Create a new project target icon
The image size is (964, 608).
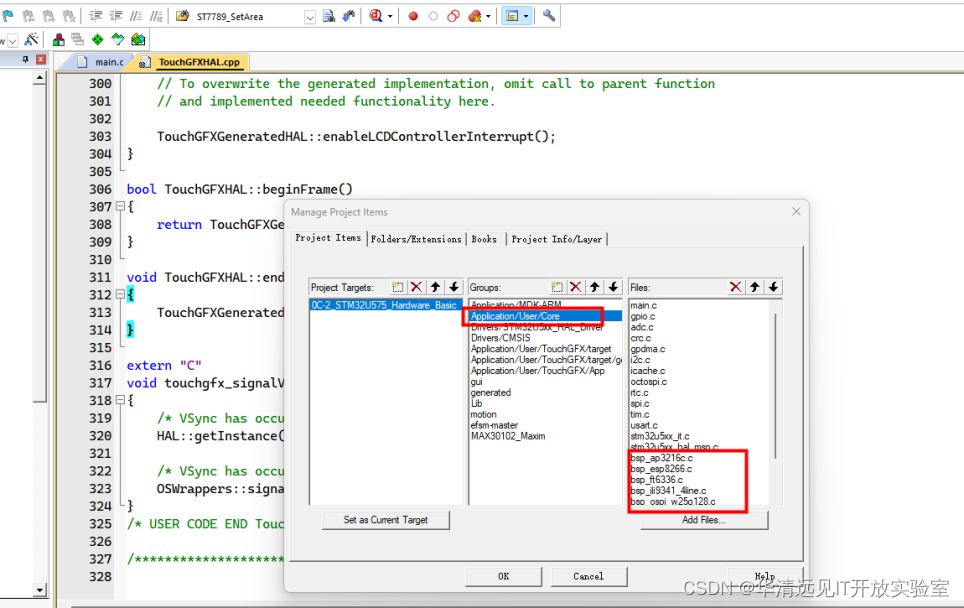coord(398,287)
